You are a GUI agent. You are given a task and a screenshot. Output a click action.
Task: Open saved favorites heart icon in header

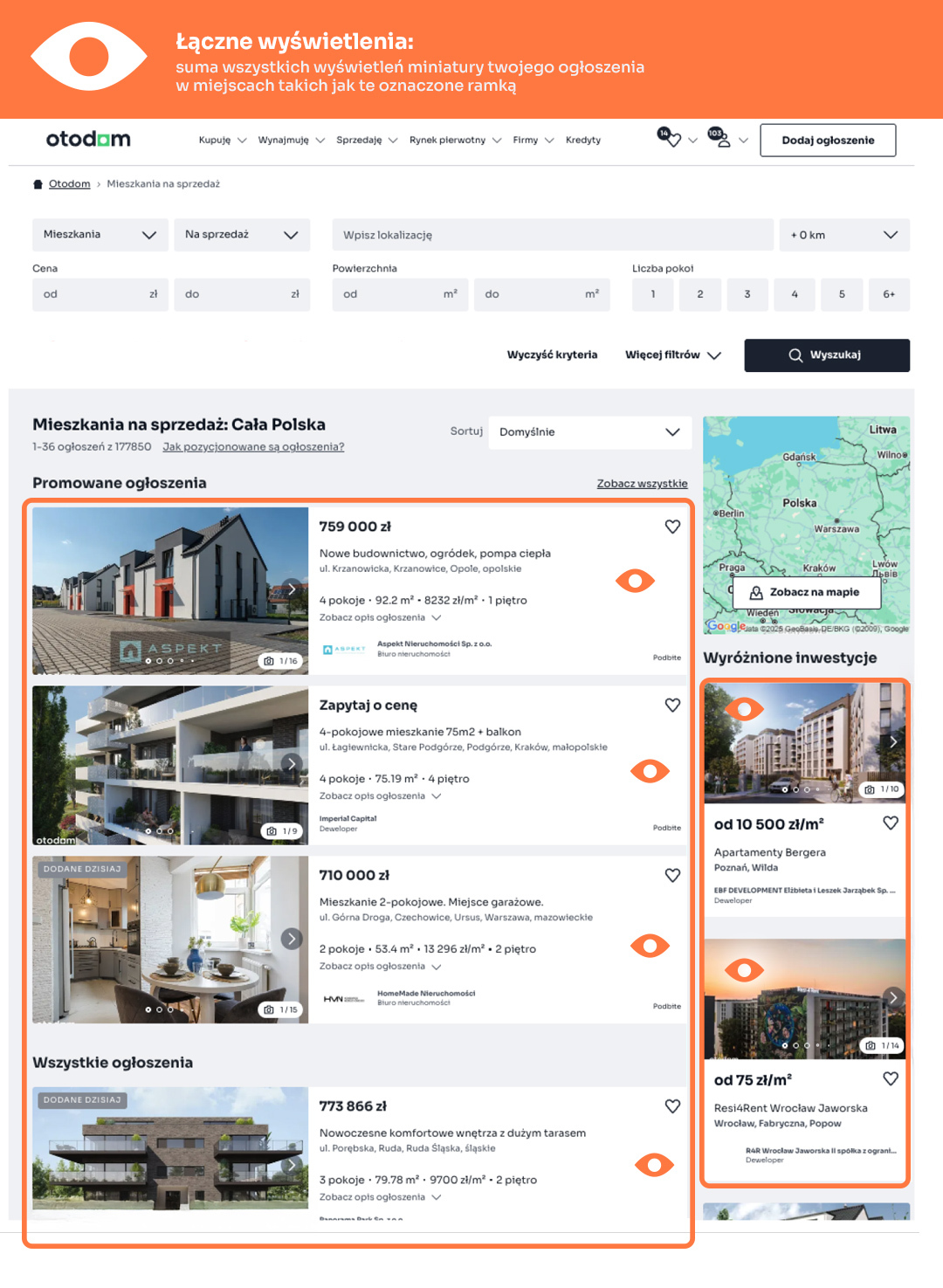click(670, 138)
